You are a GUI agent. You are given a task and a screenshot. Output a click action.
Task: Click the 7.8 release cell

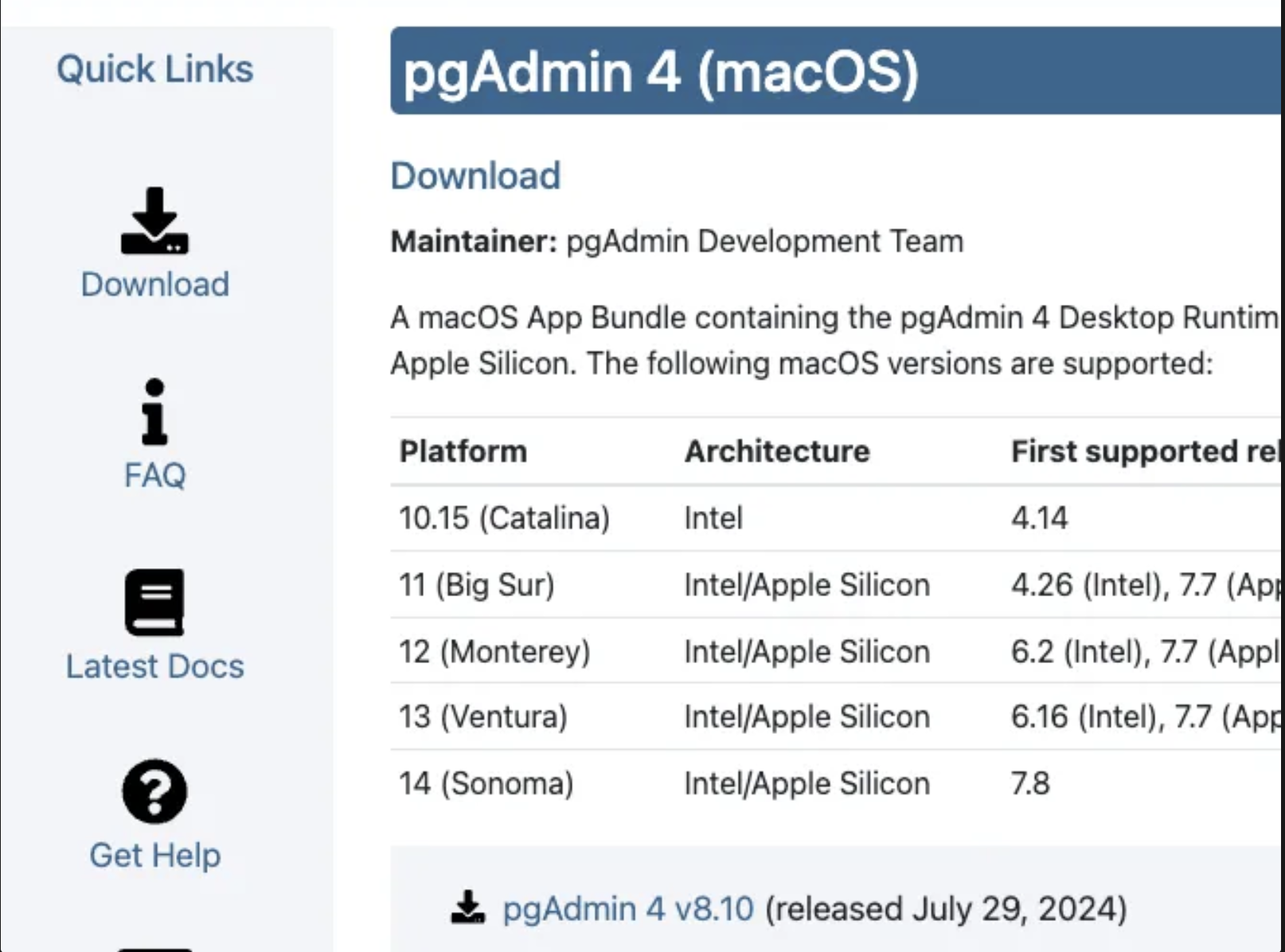click(x=1030, y=784)
